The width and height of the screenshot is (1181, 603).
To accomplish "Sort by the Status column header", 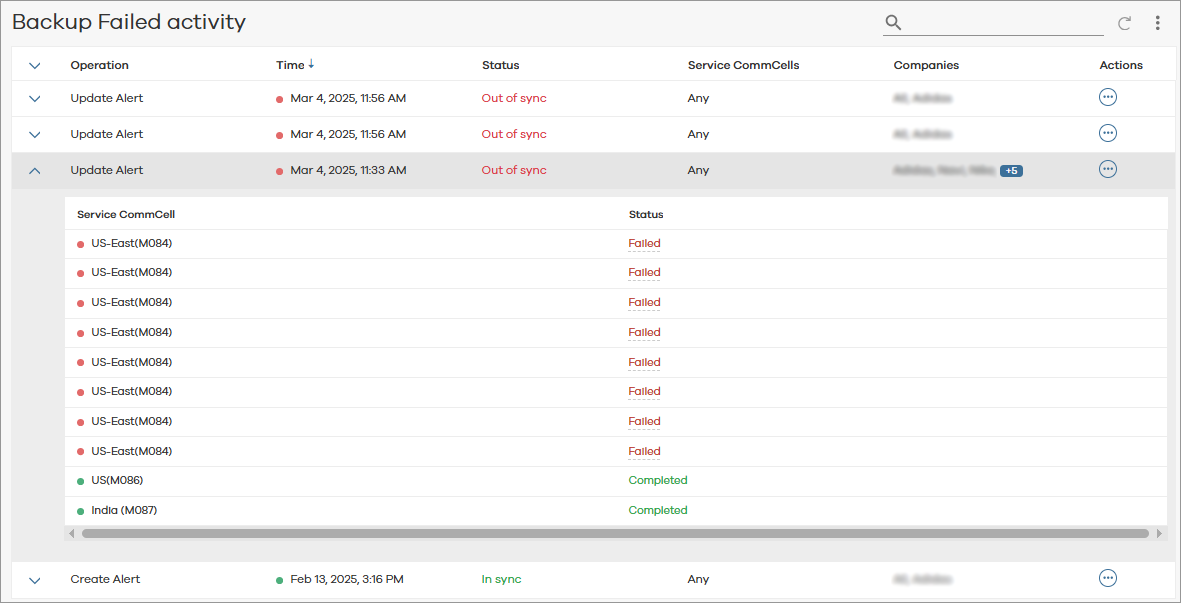I will coord(500,65).
